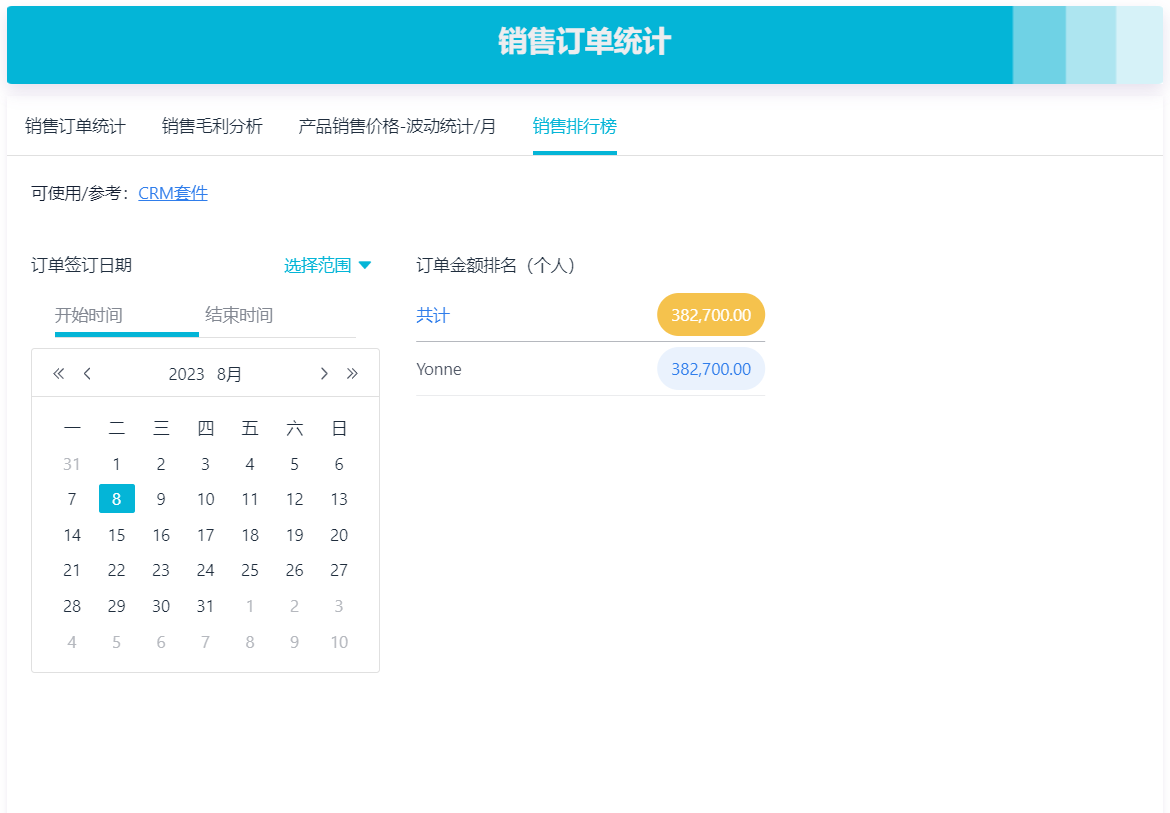Click the Yonne ranking row name
This screenshot has height=813, width=1170.
tap(439, 369)
